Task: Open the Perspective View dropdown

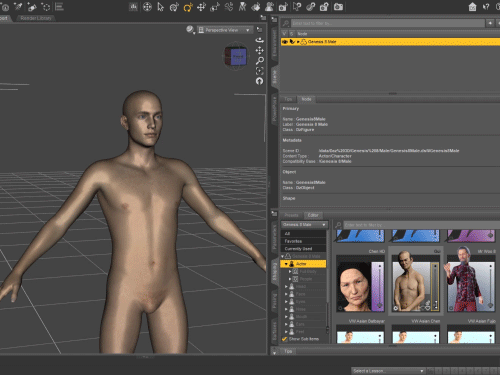Action: tap(225, 30)
